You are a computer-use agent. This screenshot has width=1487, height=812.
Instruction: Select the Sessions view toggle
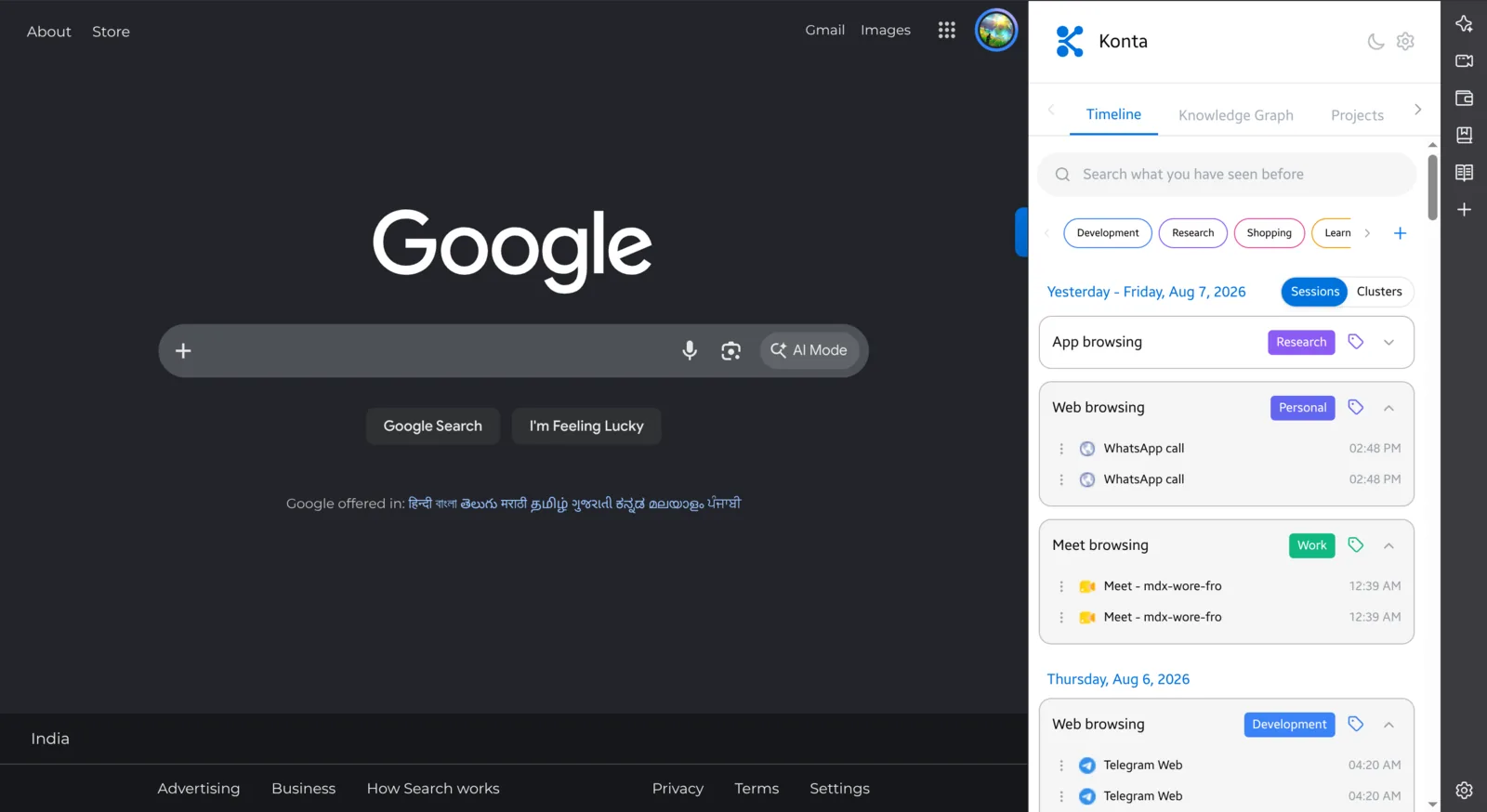click(1314, 292)
